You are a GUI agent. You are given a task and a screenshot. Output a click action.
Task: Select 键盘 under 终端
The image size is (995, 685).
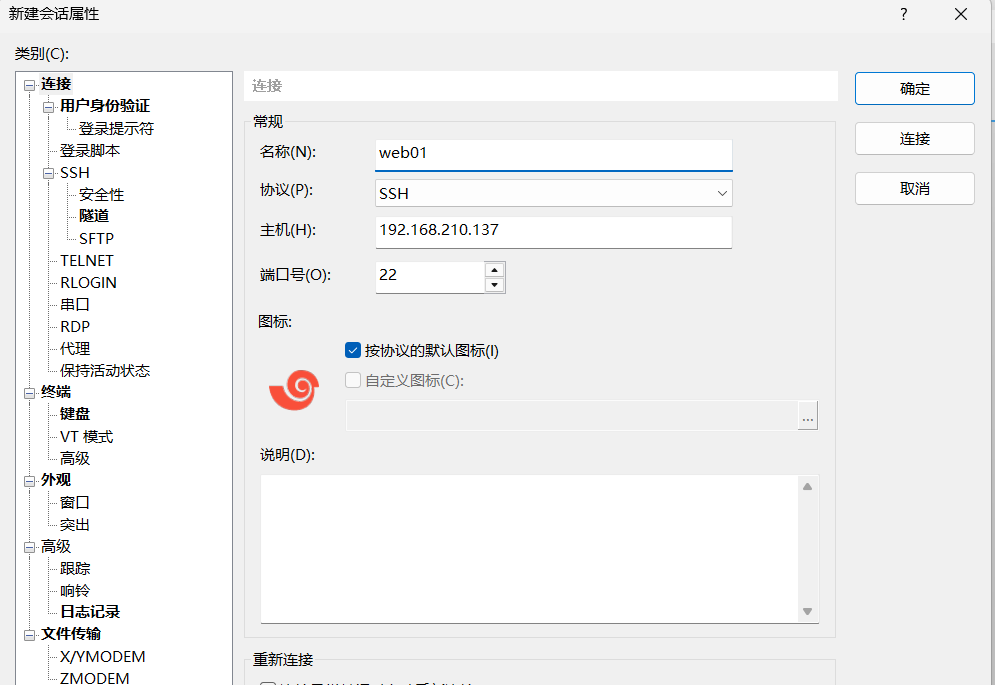point(75,414)
